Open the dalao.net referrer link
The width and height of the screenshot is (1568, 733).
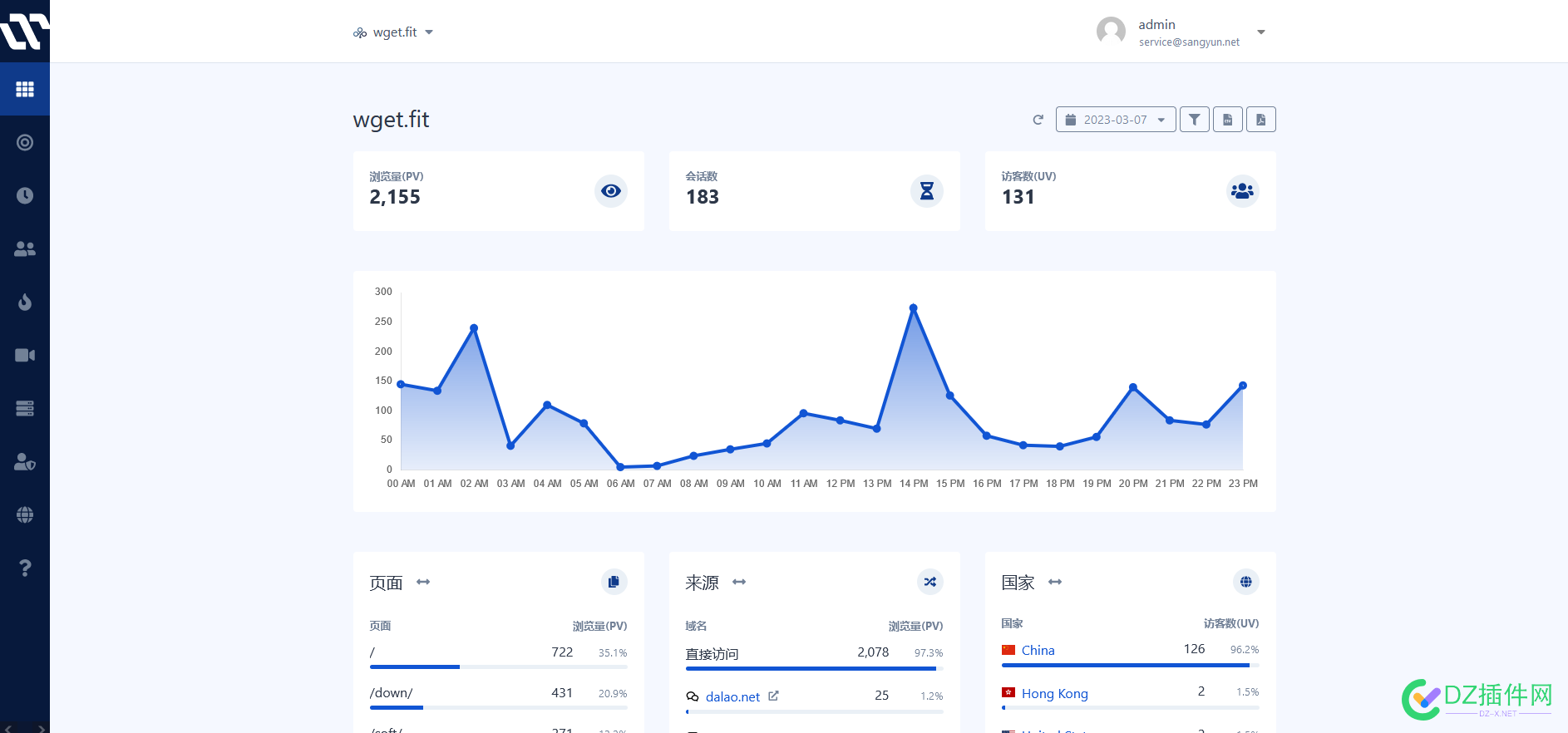point(732,696)
